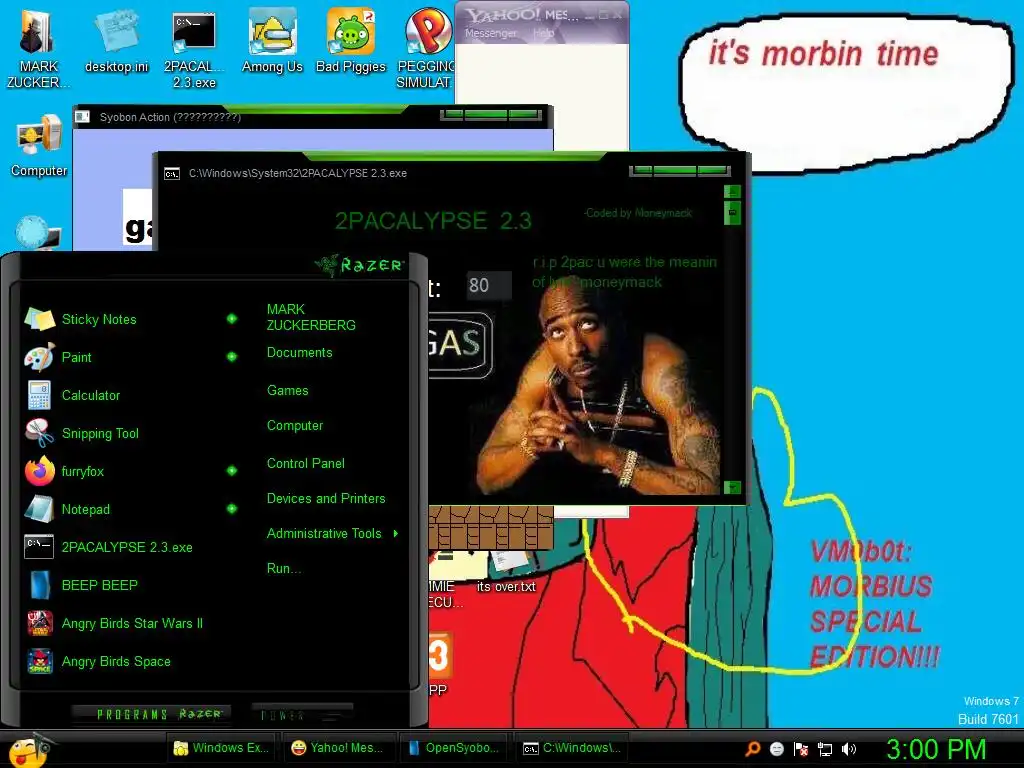Open the Among Us desktop icon
The height and width of the screenshot is (768, 1024).
(x=272, y=40)
